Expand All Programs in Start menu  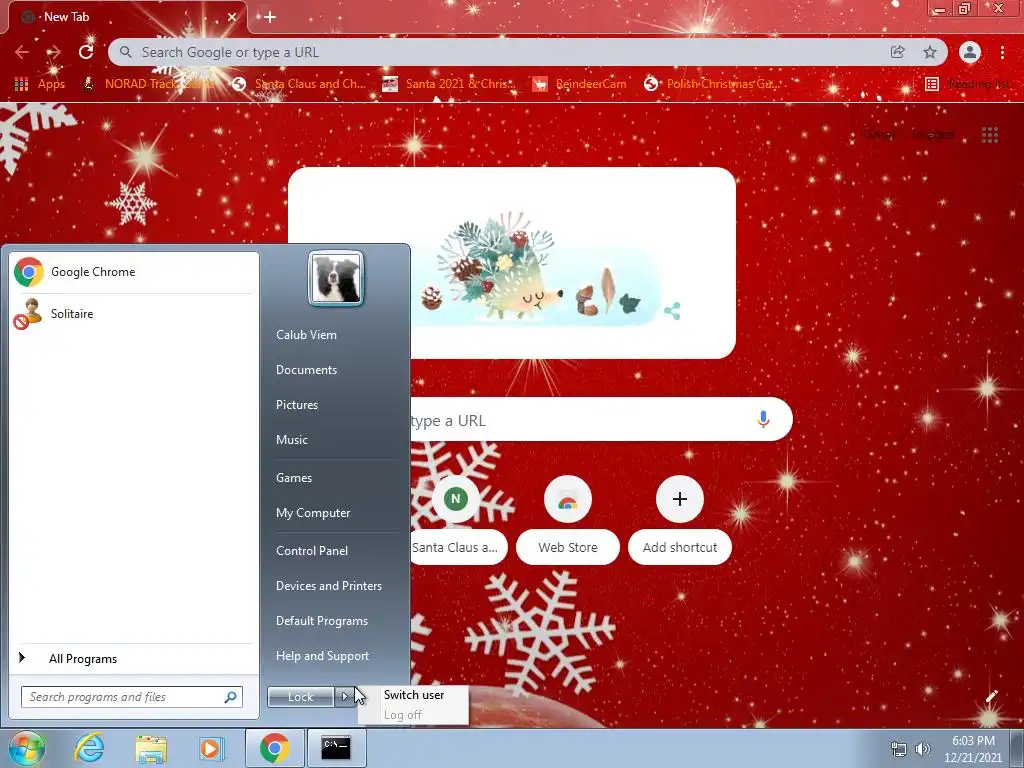(133, 658)
